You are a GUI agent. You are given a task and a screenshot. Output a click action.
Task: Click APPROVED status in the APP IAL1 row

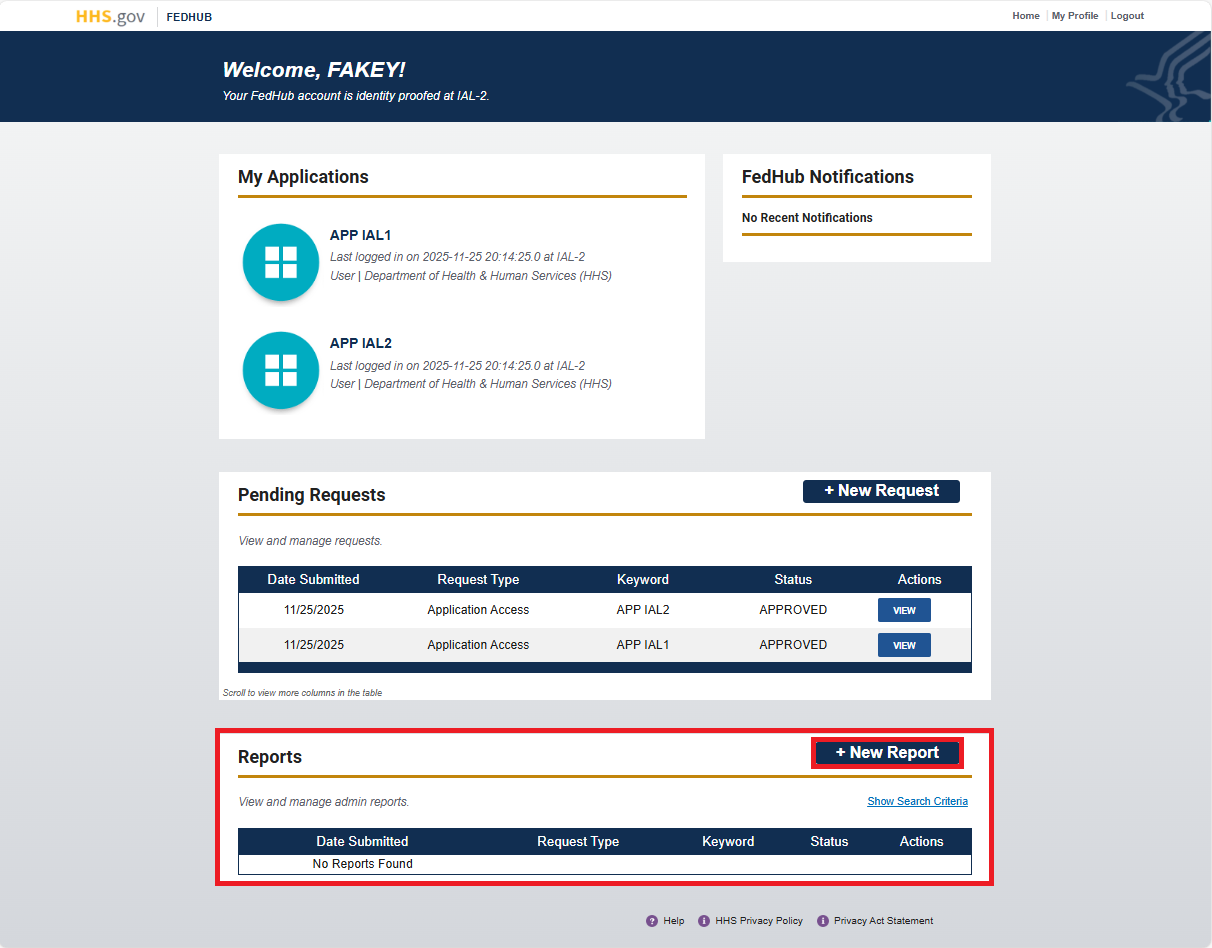(793, 645)
